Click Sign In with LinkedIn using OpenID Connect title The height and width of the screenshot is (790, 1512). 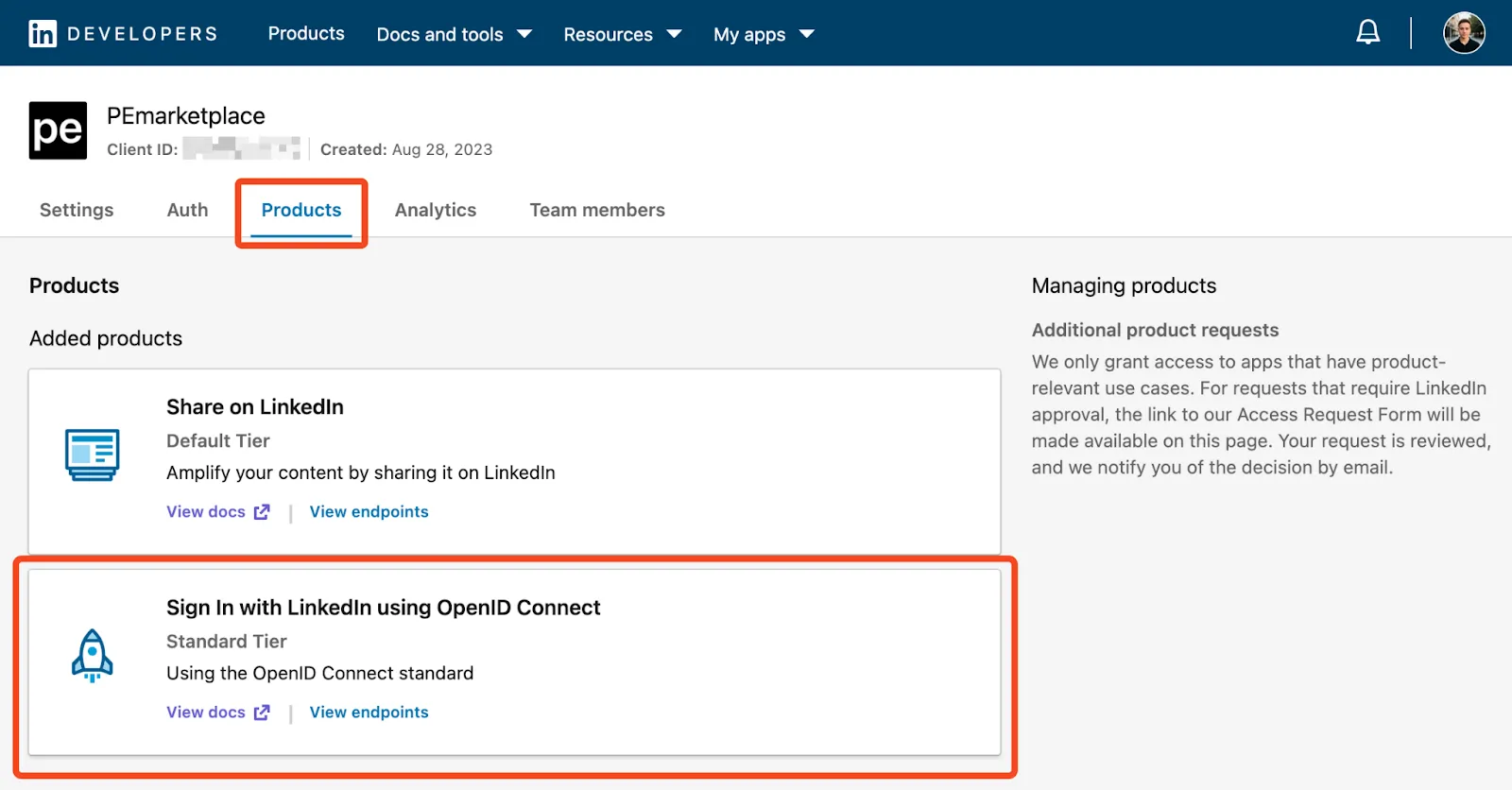click(x=384, y=608)
